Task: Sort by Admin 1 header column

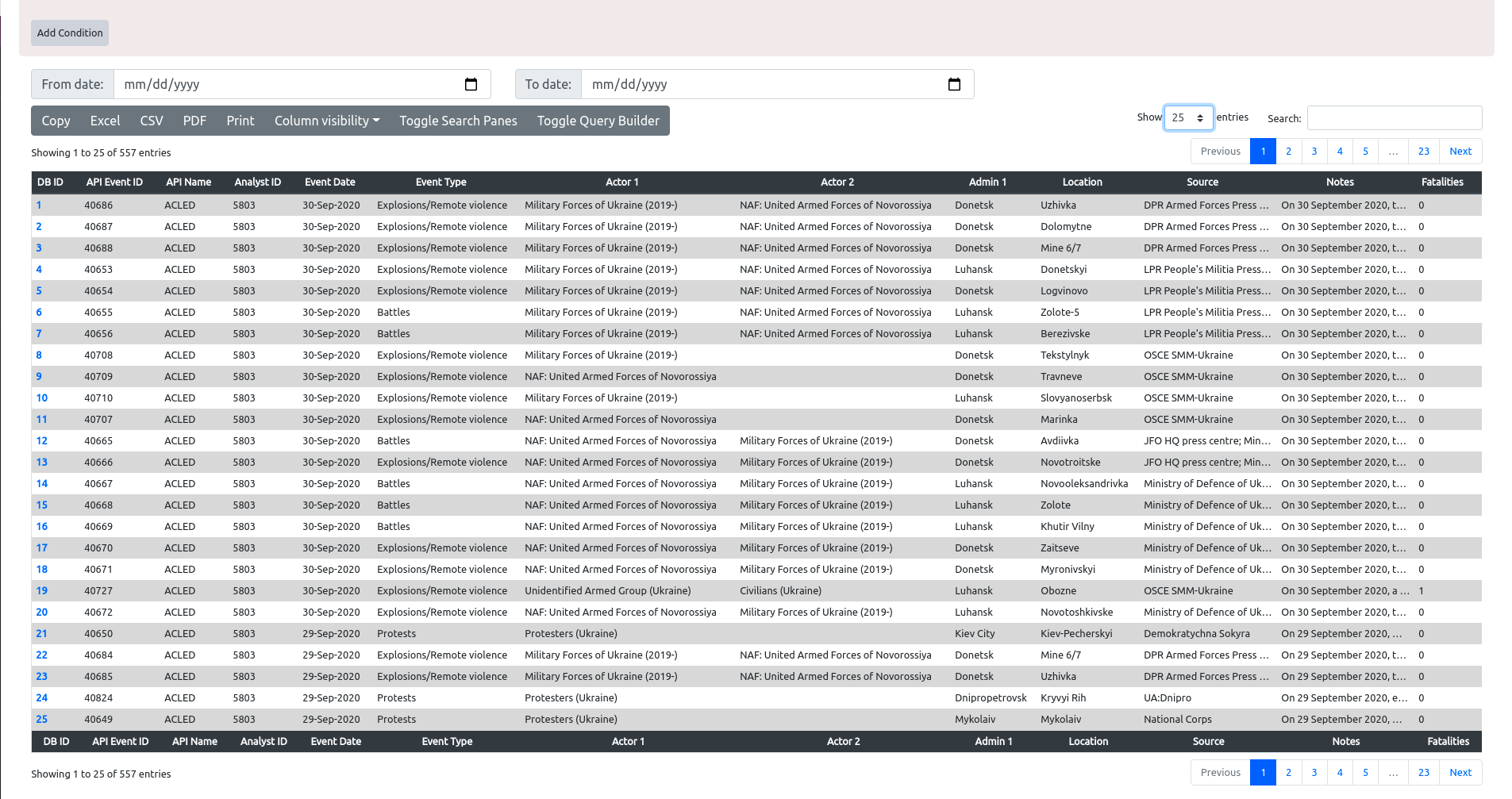Action: [x=987, y=182]
